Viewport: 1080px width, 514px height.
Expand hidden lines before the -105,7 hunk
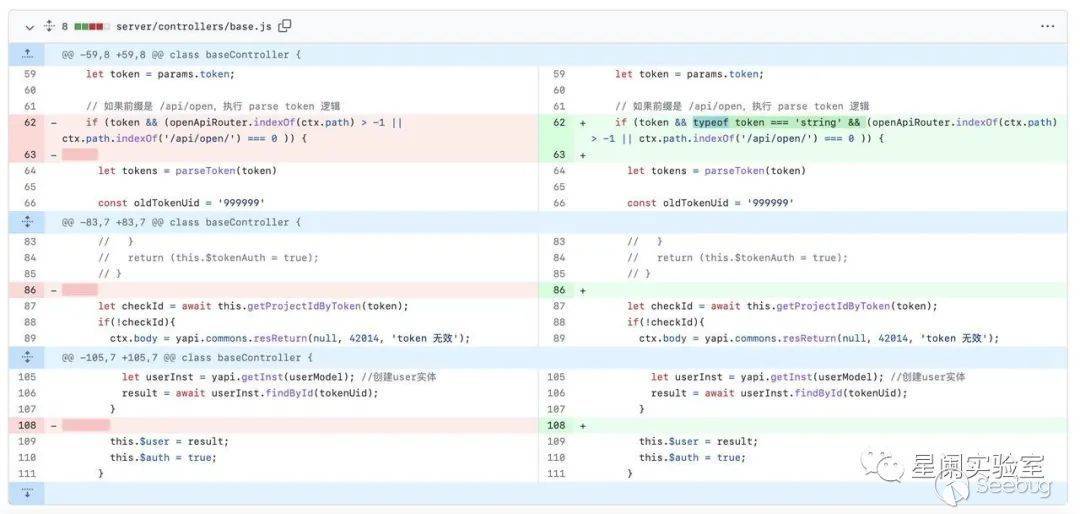(27, 357)
